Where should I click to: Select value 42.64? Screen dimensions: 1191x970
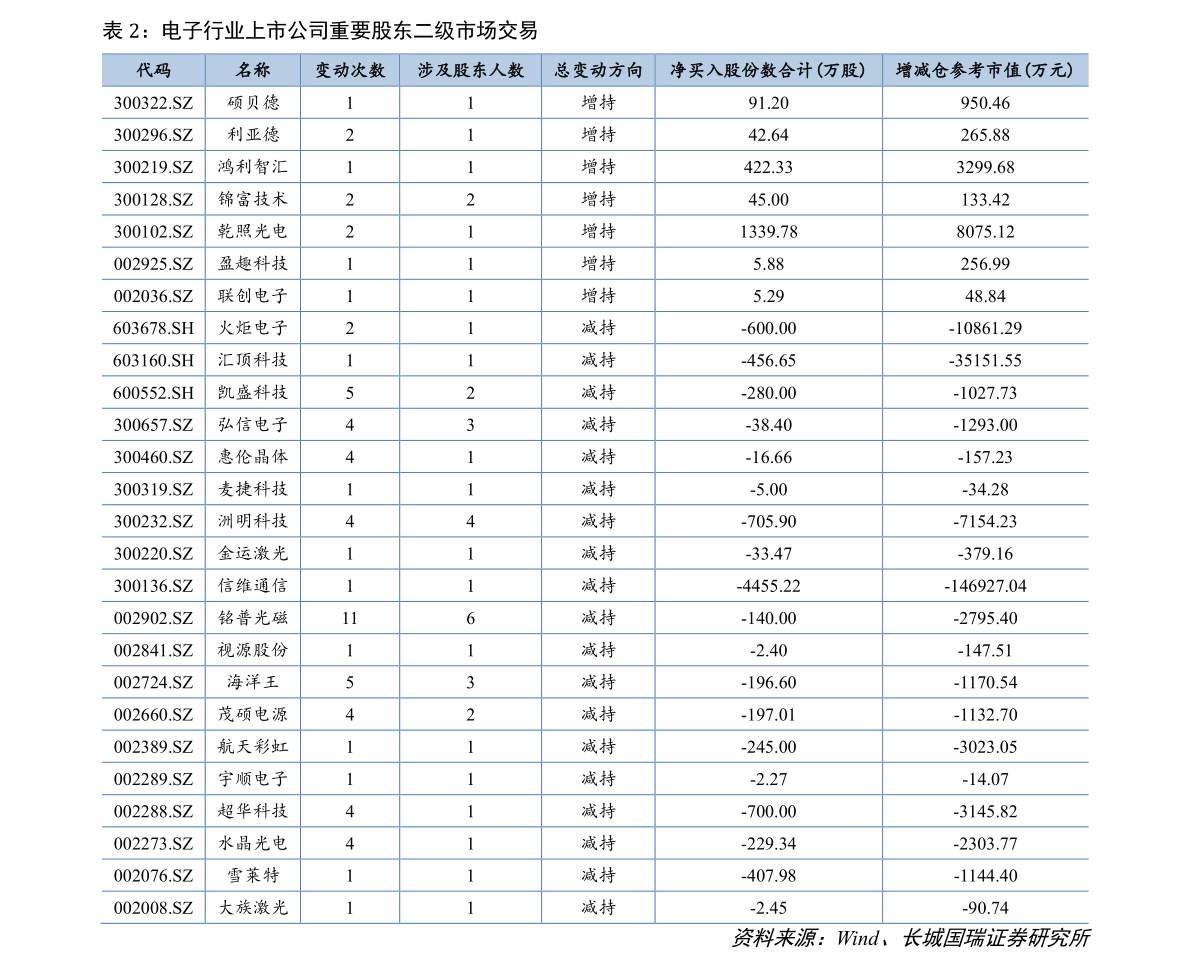click(x=769, y=135)
